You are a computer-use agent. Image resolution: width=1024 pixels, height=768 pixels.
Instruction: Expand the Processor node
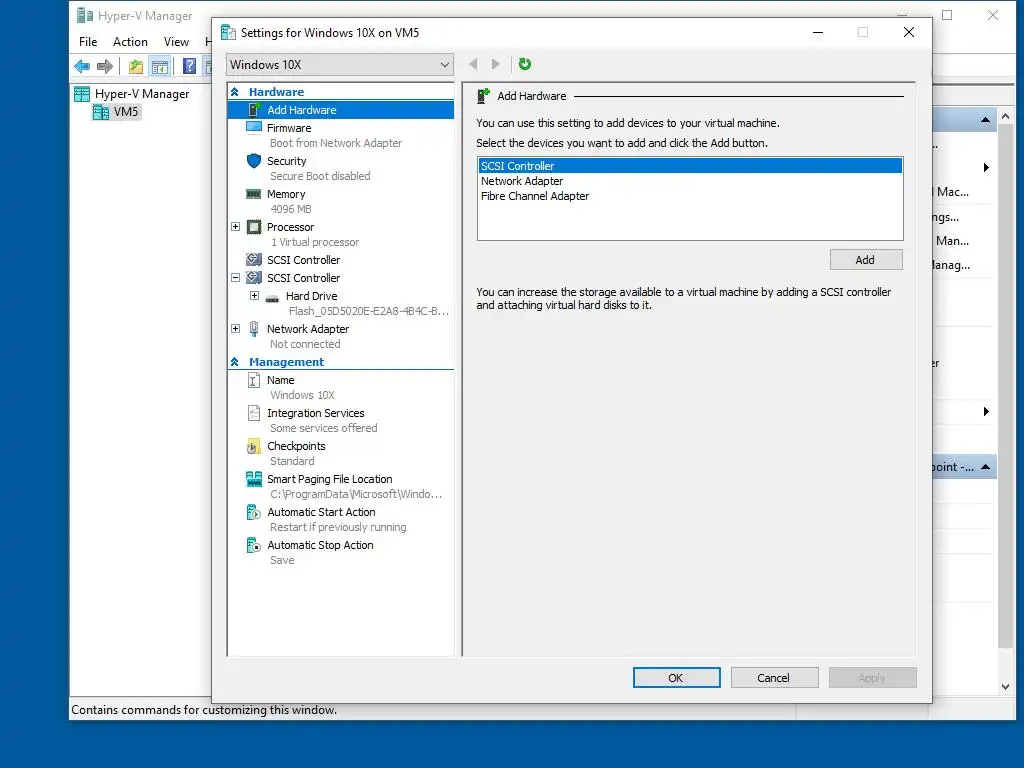236,227
